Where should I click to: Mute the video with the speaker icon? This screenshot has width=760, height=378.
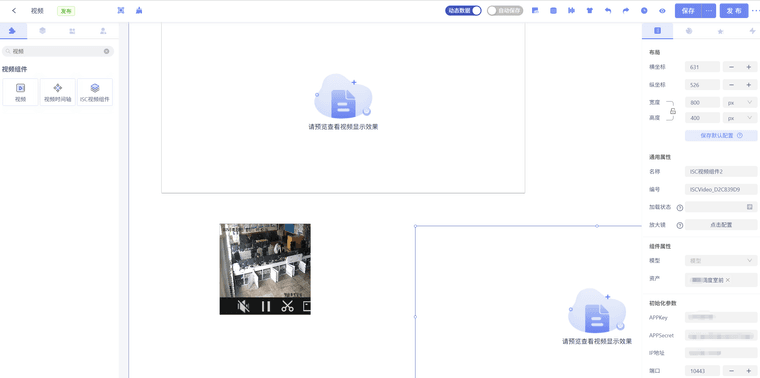243,306
